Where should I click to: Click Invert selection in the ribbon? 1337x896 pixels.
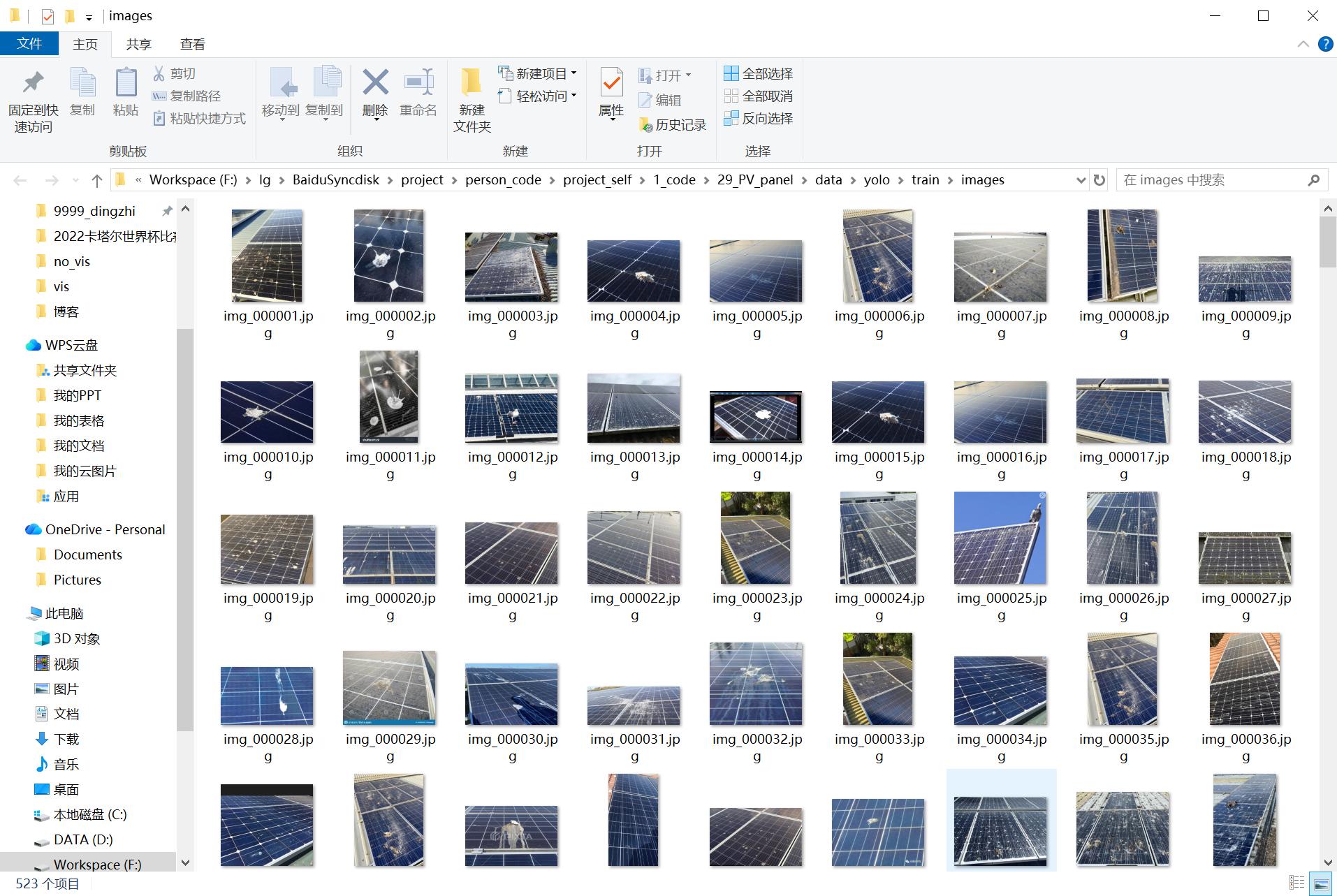coord(759,118)
